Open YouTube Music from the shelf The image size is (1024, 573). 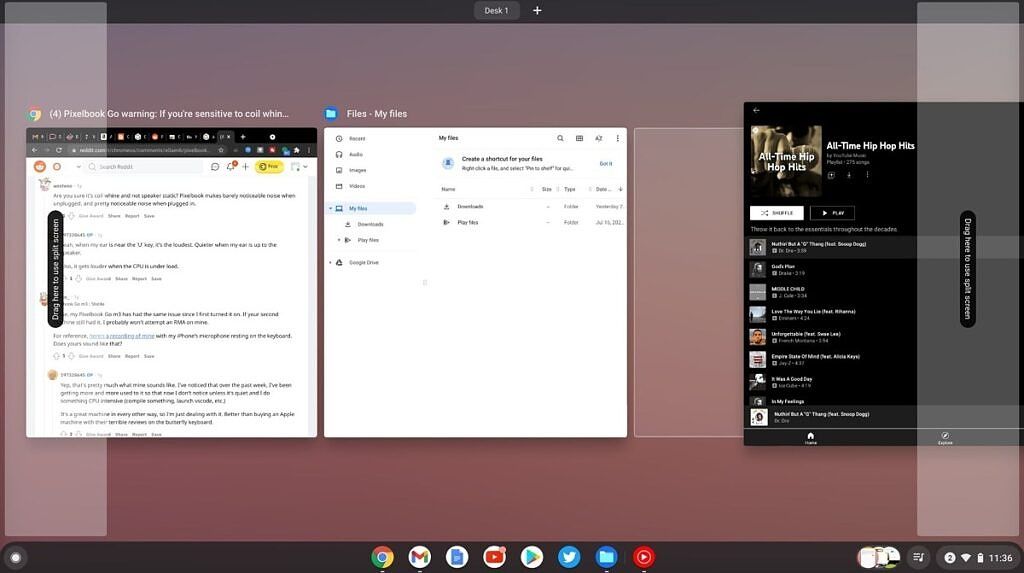click(x=643, y=557)
